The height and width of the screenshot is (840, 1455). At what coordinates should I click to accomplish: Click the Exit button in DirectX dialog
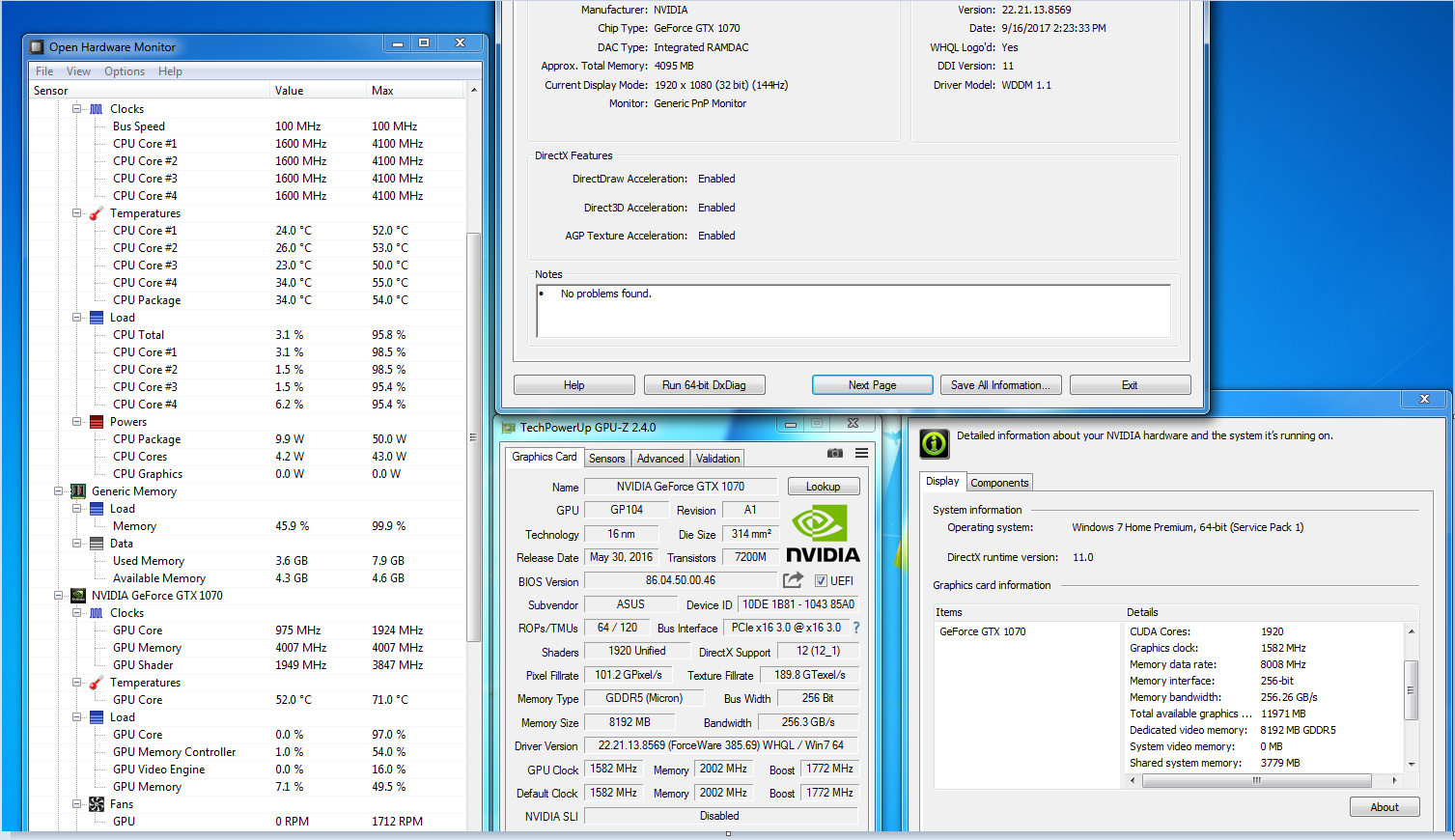point(1130,385)
